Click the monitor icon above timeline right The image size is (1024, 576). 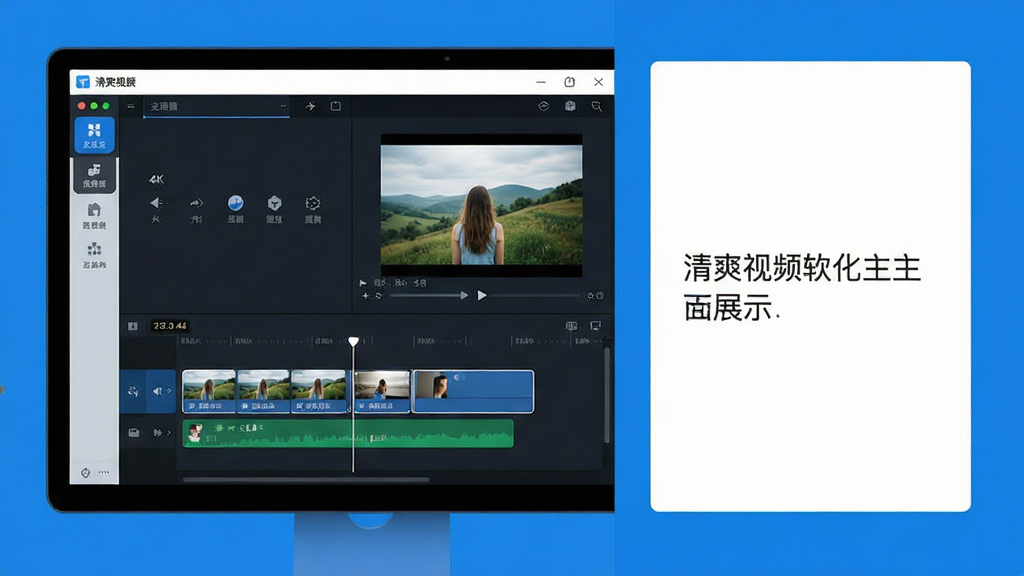[x=596, y=325]
